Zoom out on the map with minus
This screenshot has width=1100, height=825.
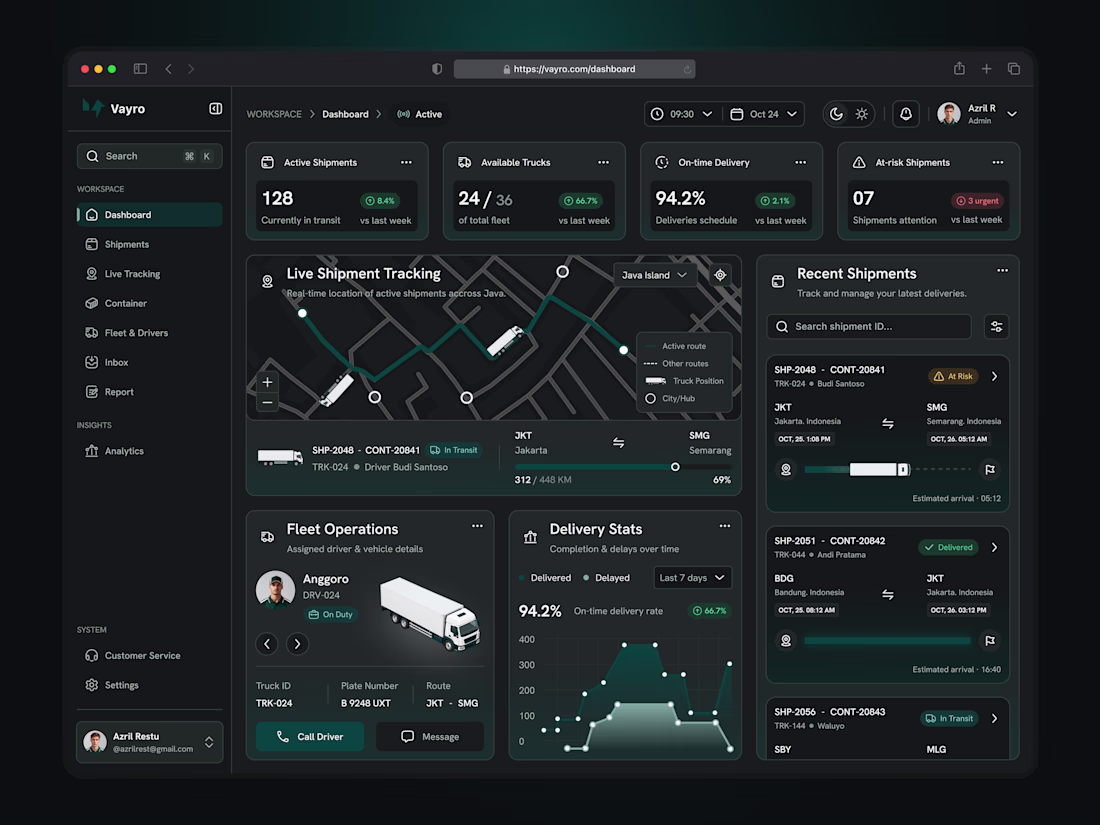point(267,403)
